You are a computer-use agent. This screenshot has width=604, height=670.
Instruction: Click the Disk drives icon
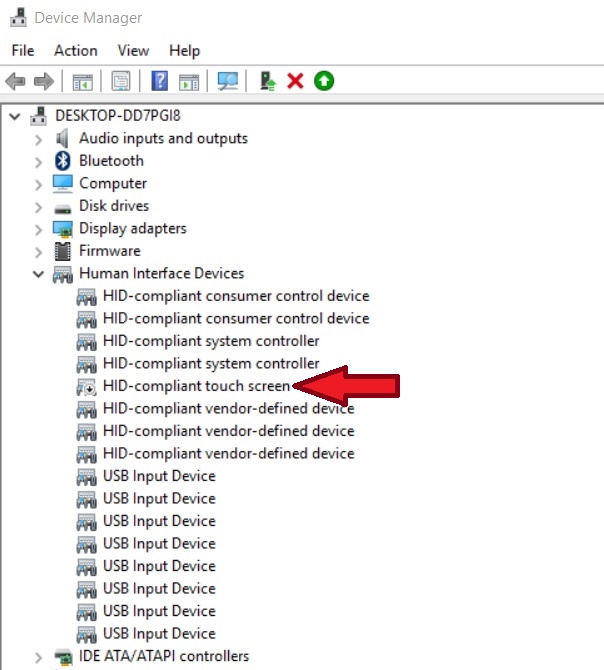[x=62, y=209]
